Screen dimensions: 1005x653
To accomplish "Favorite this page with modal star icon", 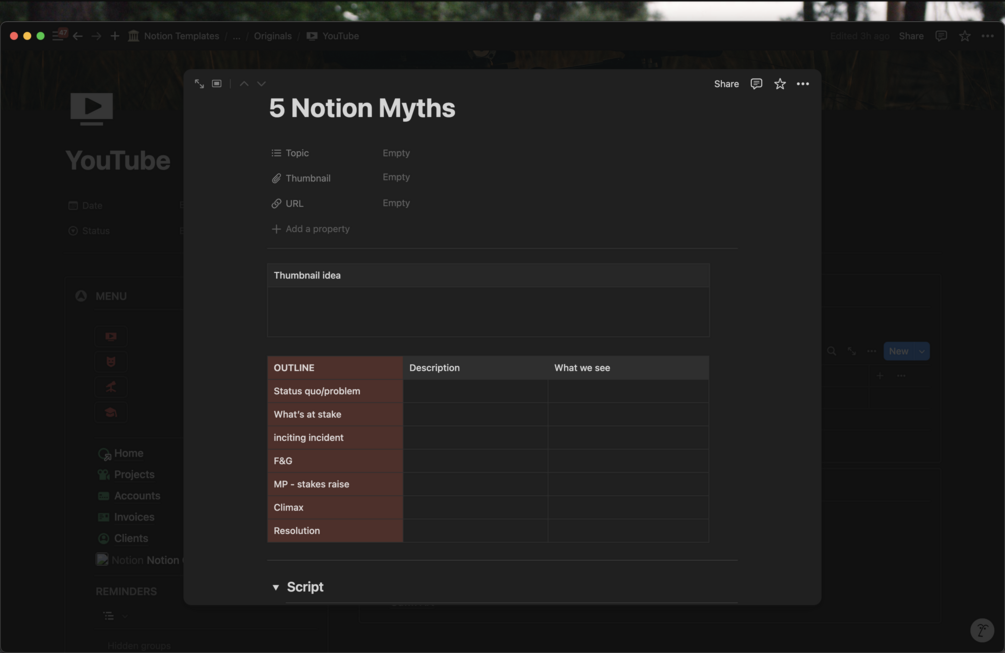I will point(779,84).
